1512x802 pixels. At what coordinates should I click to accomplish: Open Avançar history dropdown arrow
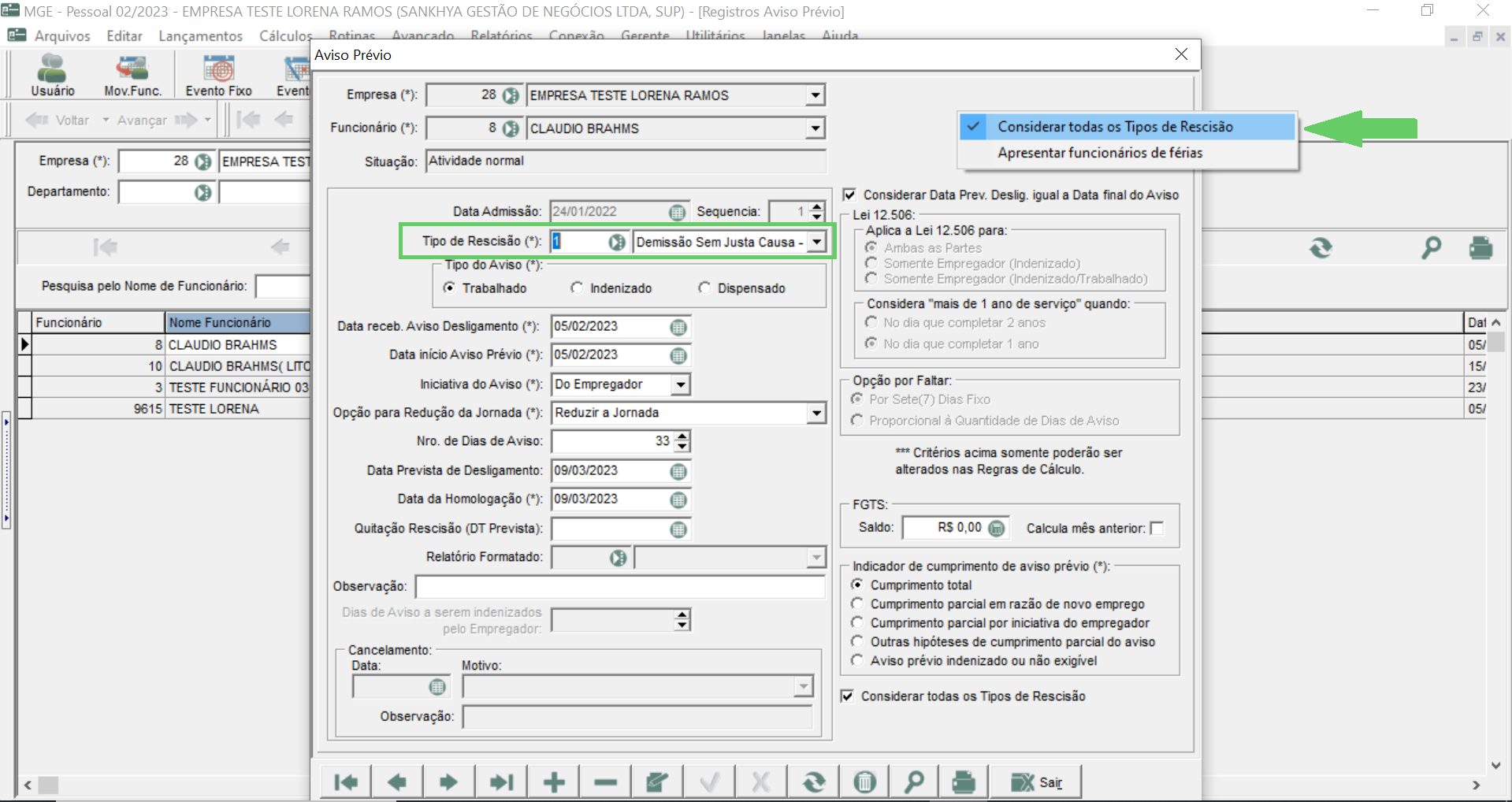pos(207,120)
